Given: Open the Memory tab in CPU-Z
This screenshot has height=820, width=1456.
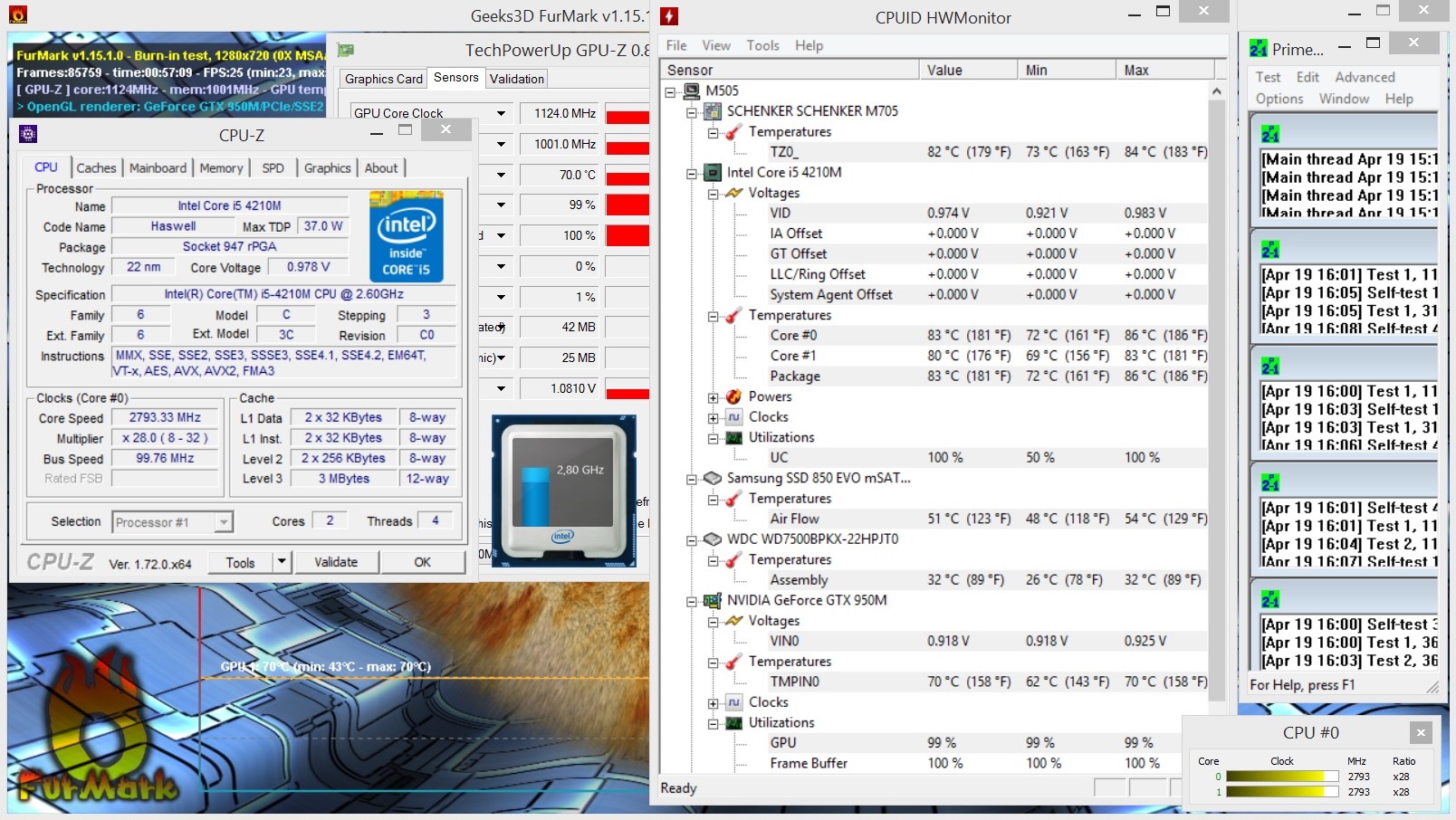Looking at the screenshot, I should tap(221, 168).
